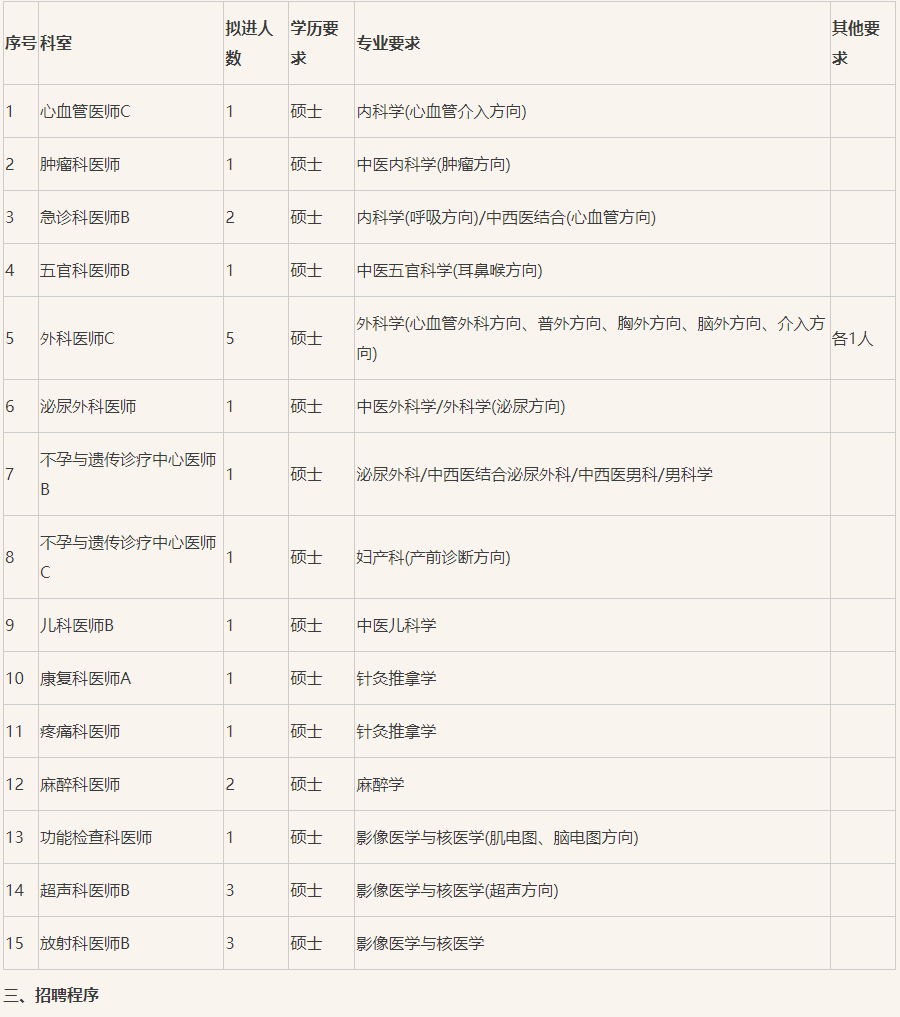Click the 拟进人数 column header
900x1017 pixels.
click(249, 44)
